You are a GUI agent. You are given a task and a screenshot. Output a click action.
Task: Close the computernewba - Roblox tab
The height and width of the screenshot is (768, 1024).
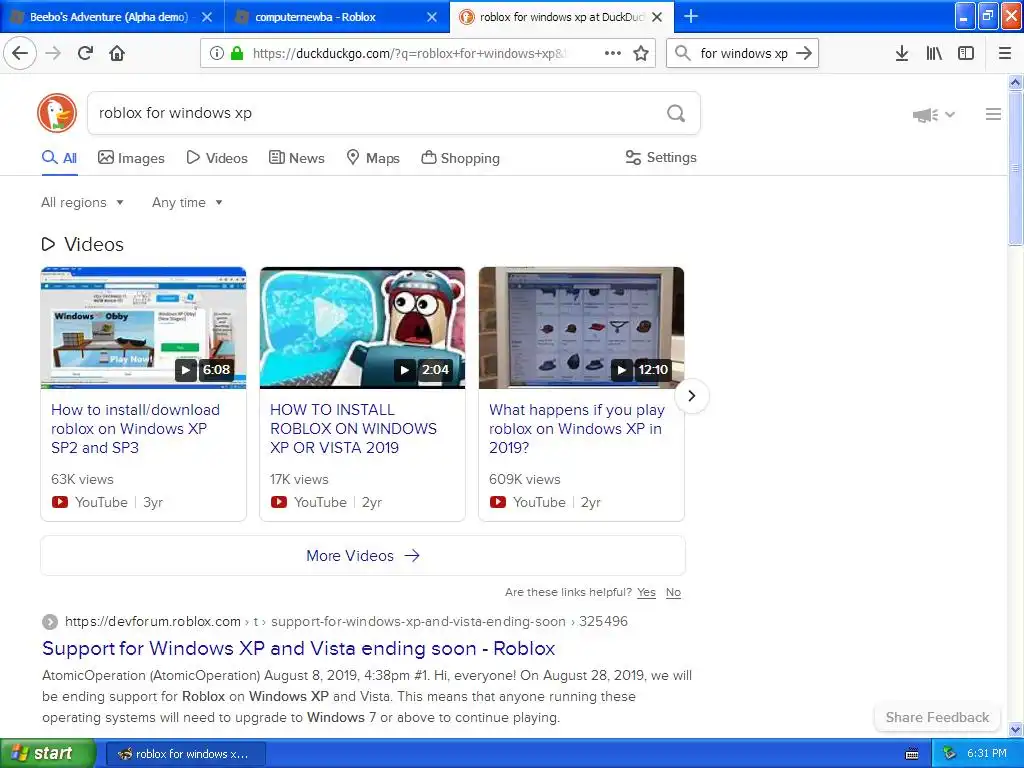432,17
